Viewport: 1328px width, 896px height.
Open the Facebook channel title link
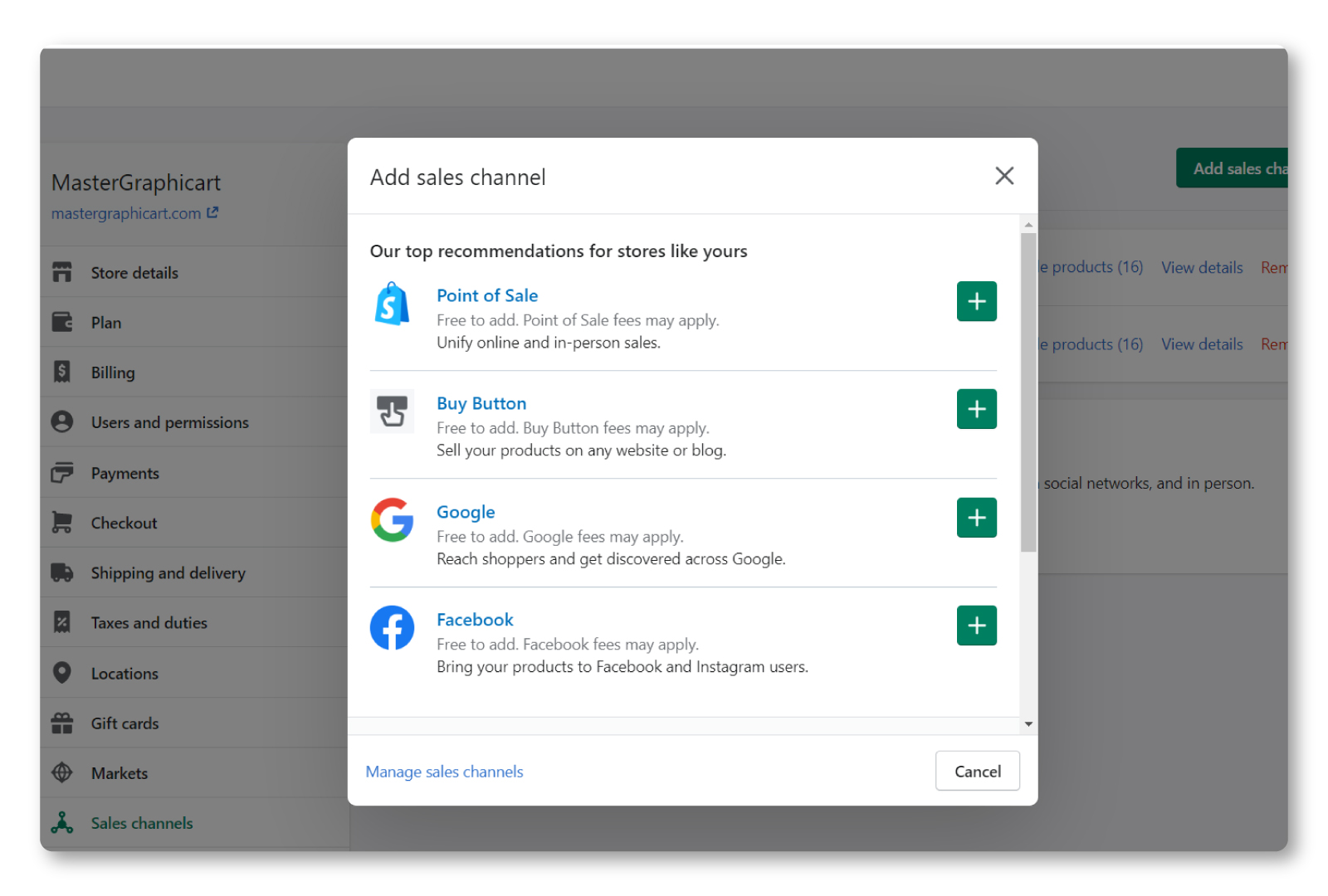475,620
